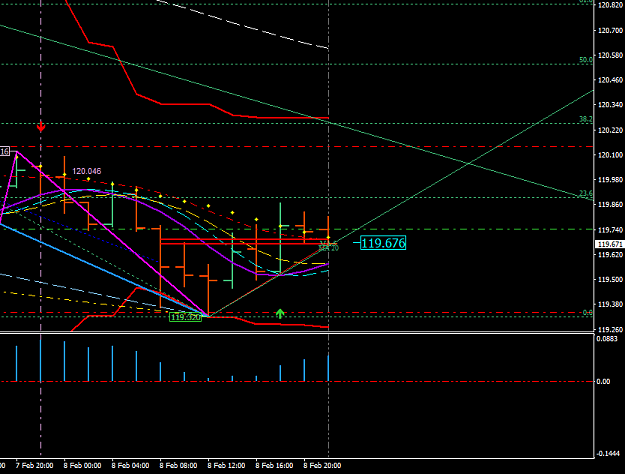This screenshot has height=474, width=625.
Task: Click the 8 Feb 08:00 time label
Action: click(178, 466)
